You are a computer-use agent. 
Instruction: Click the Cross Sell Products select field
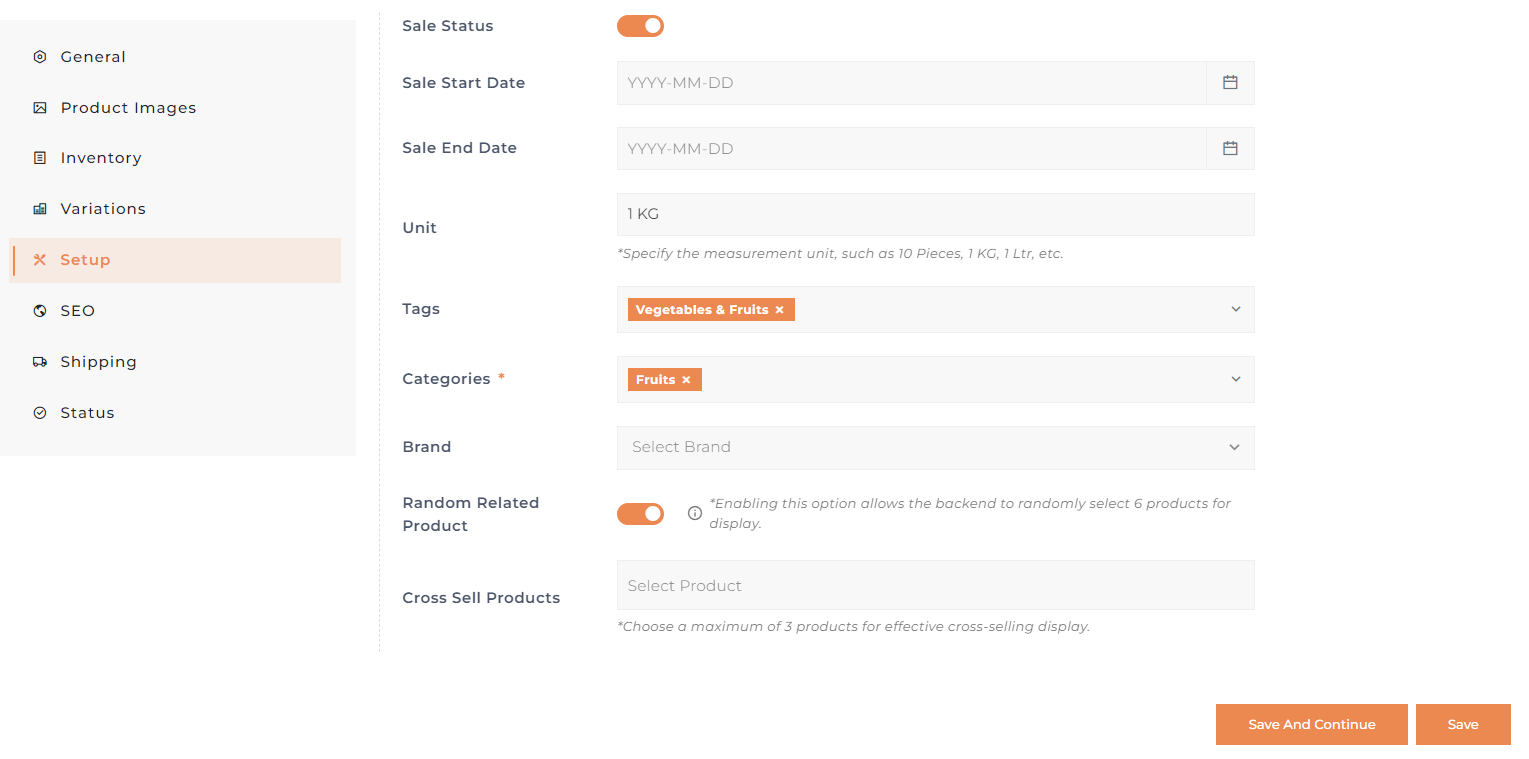click(934, 585)
